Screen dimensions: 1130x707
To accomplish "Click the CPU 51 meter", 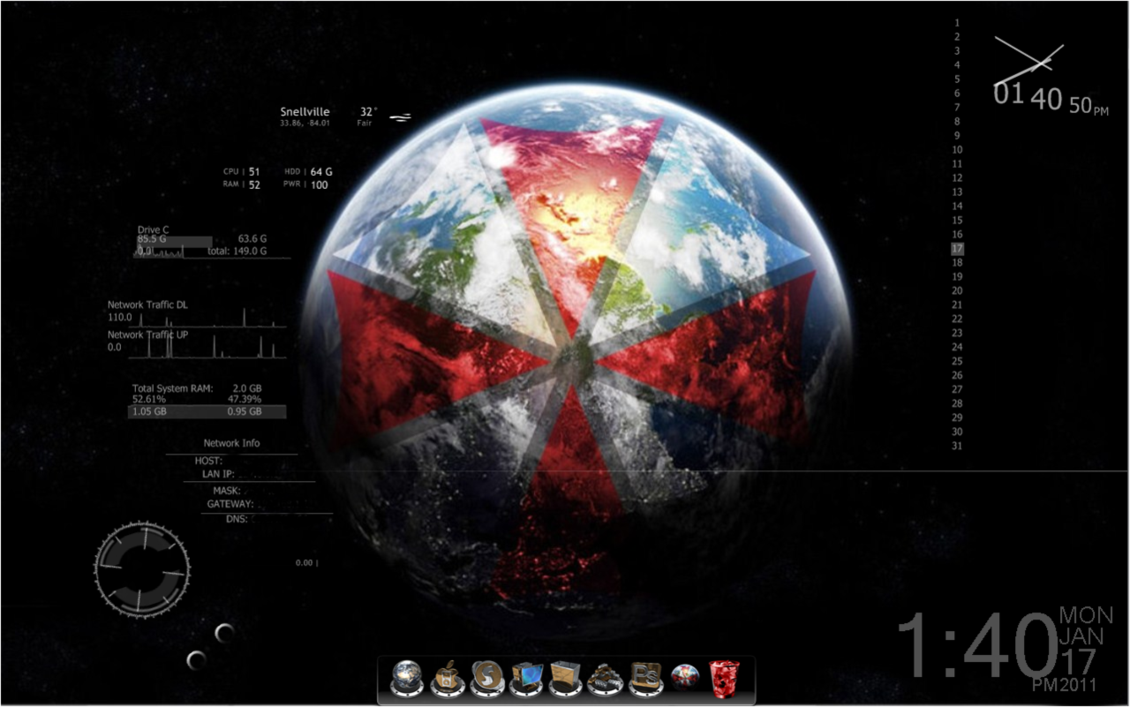I will (x=241, y=172).
